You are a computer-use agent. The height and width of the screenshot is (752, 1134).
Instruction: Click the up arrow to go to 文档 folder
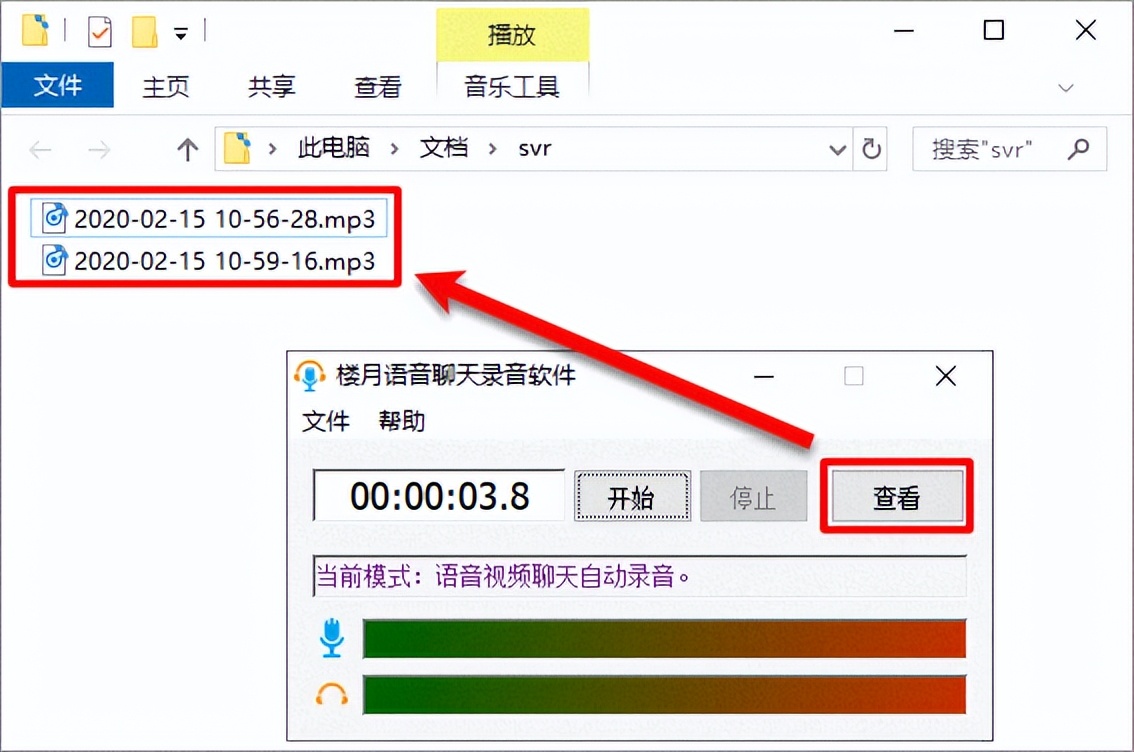click(187, 148)
